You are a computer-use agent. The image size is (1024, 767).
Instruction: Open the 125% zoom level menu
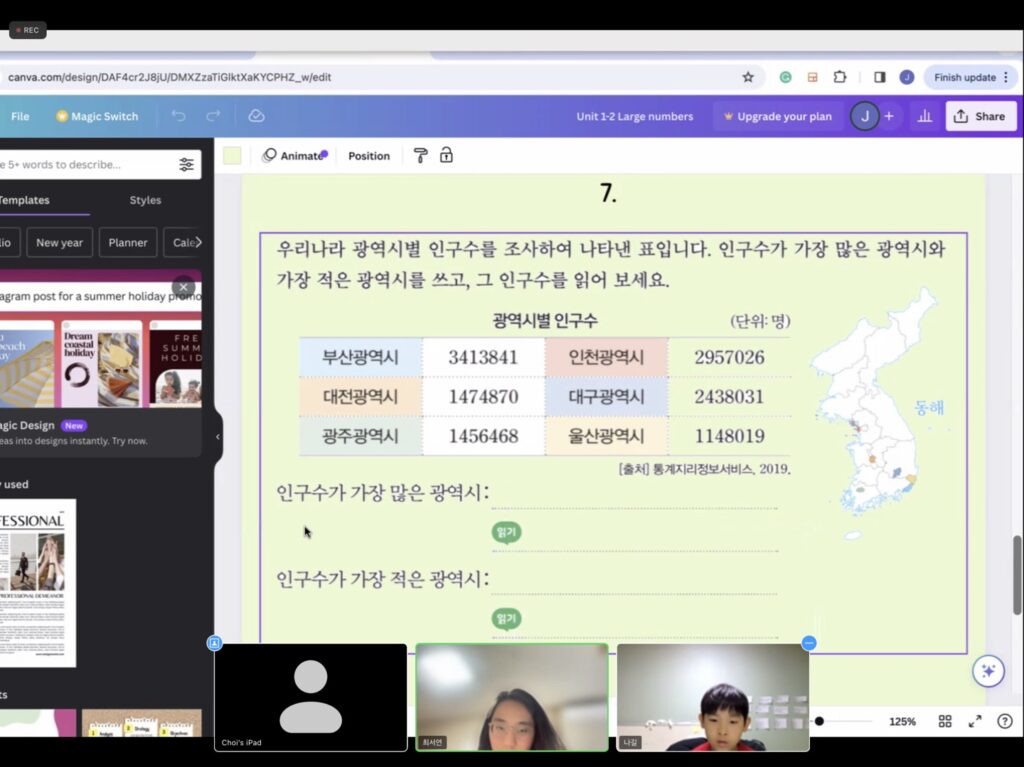click(902, 721)
